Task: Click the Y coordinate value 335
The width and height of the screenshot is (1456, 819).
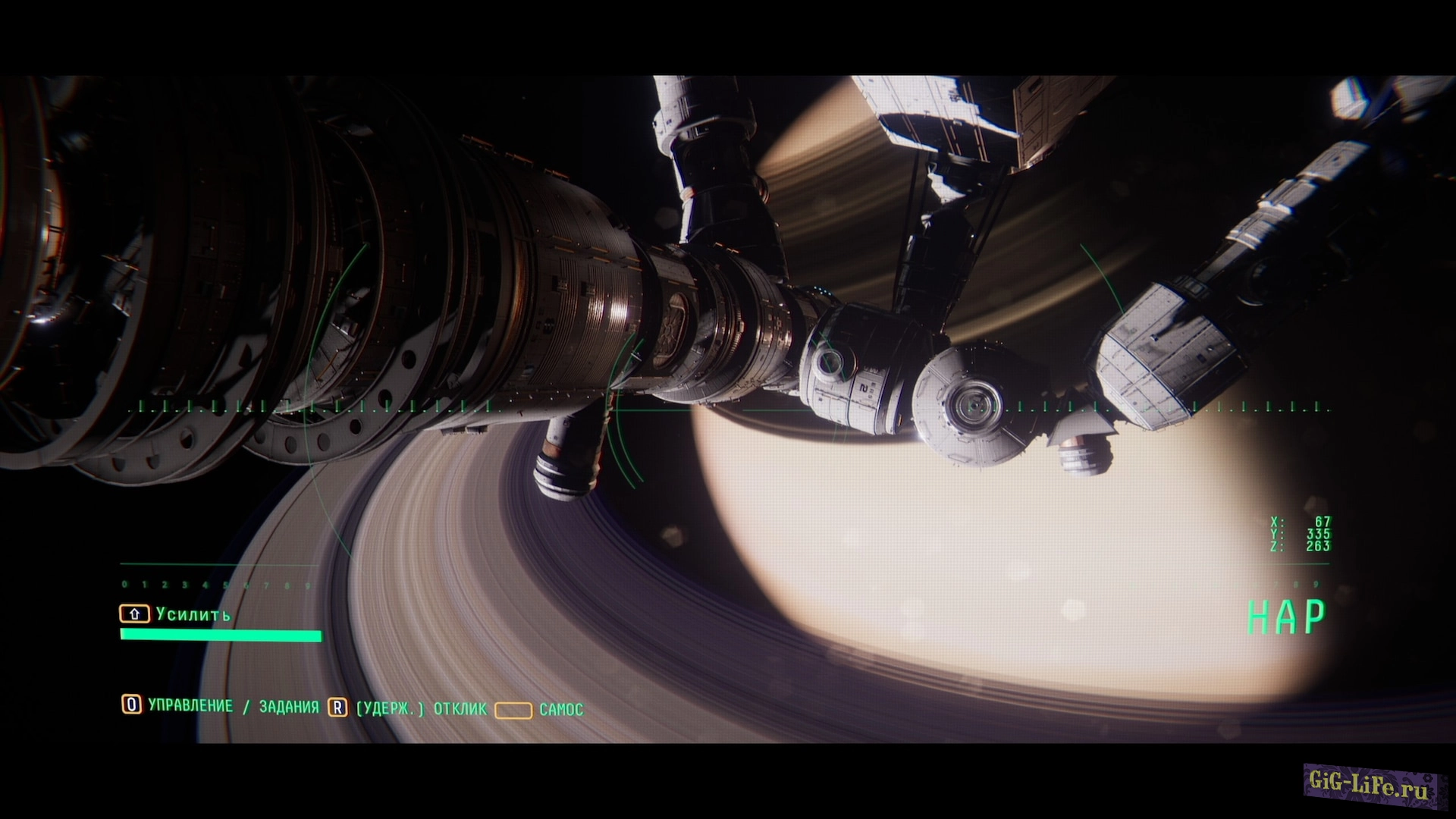Action: tap(1318, 534)
